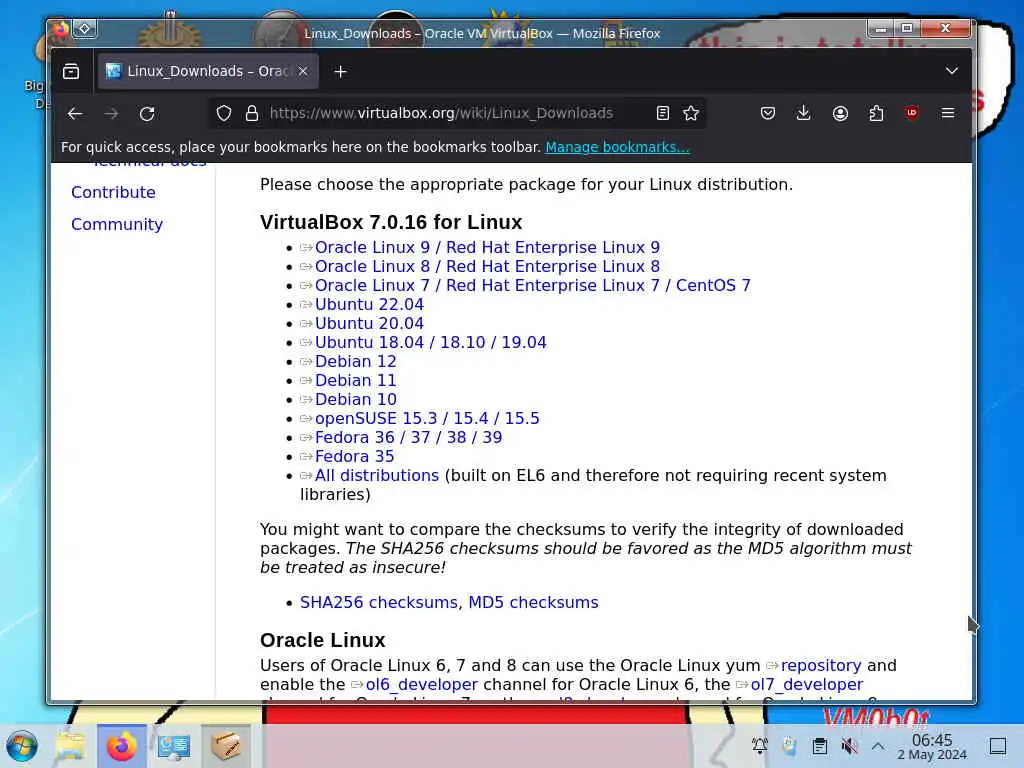Open the Windows Start button orb

(x=22, y=746)
